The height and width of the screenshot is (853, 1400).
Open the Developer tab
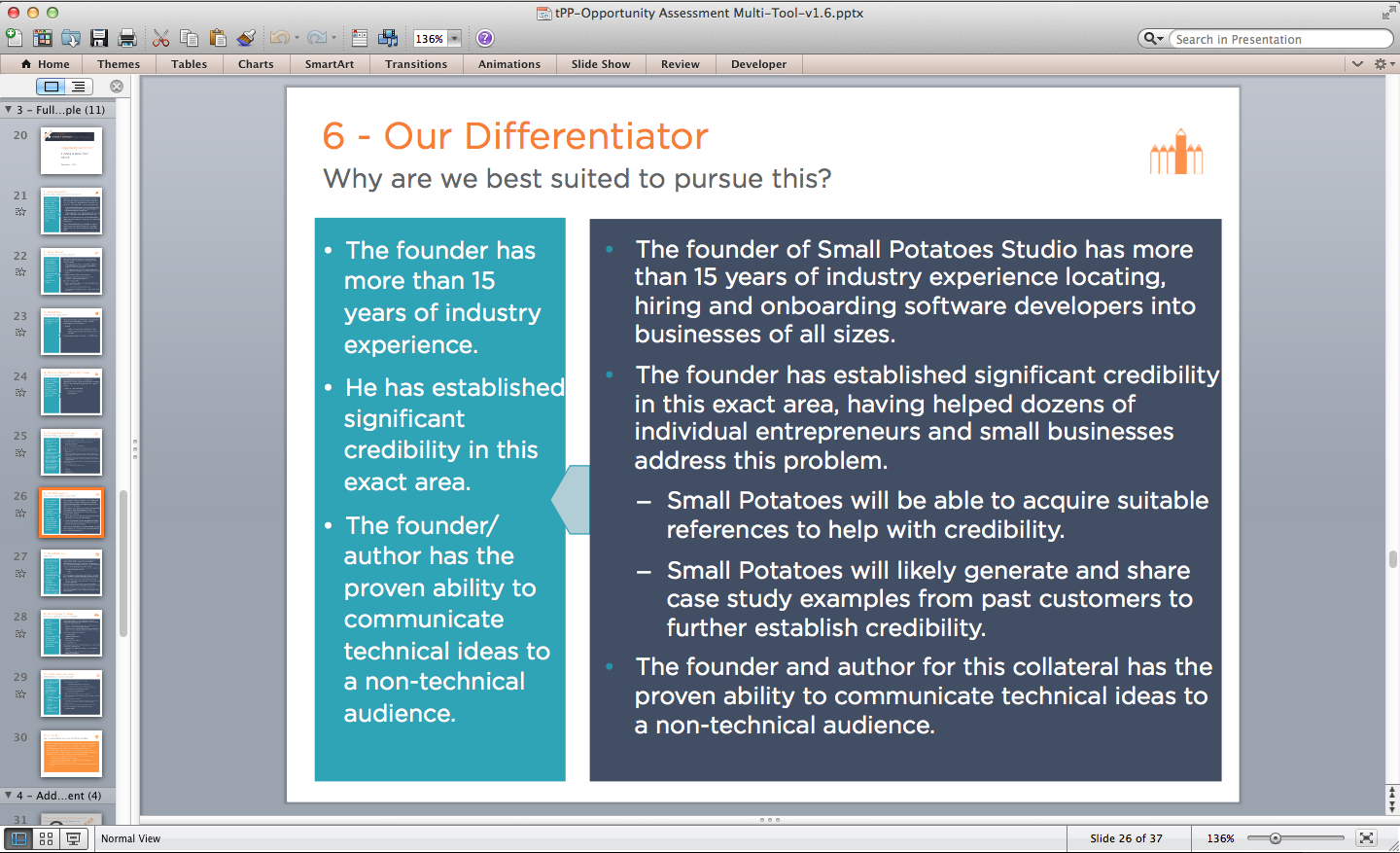[x=759, y=64]
